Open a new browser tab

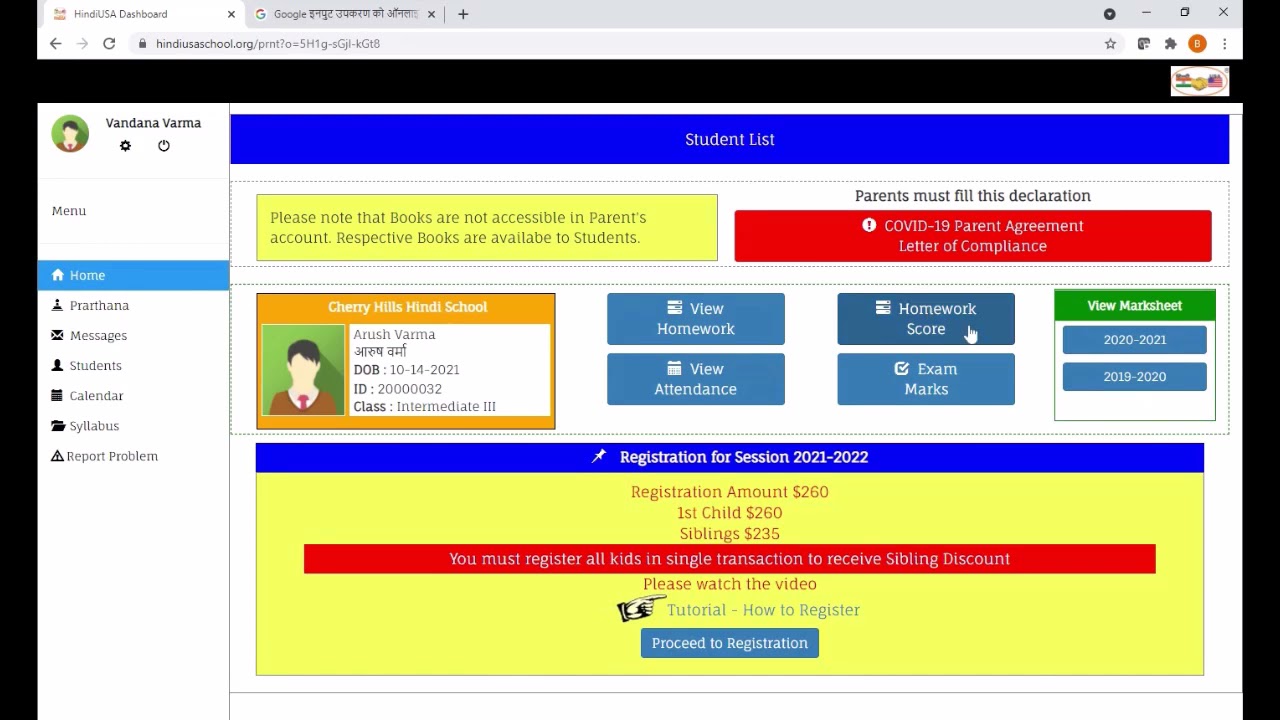click(463, 14)
